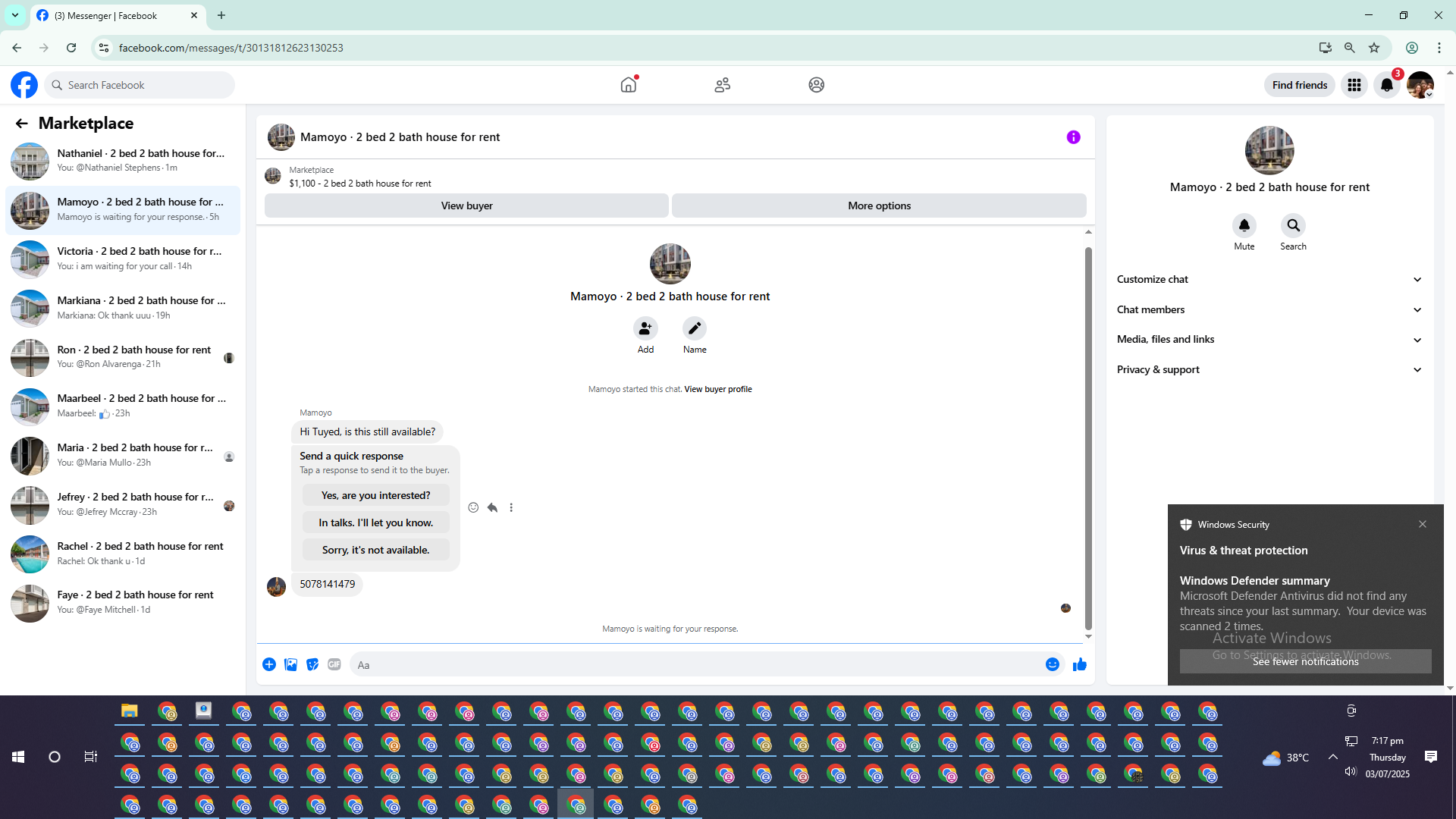This screenshot has height=819, width=1456.
Task: Click the Search conversation magnifier icon
Action: tap(1293, 226)
